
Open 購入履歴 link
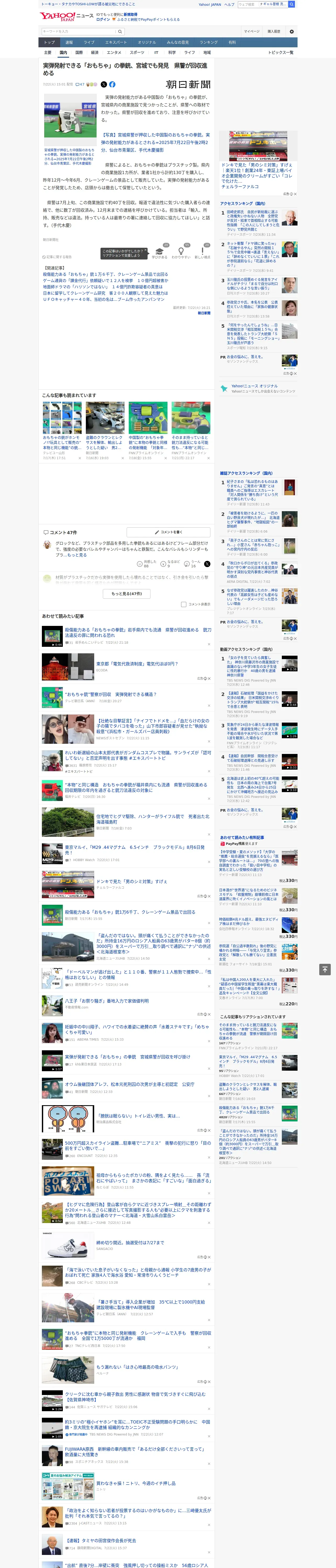click(x=274, y=32)
